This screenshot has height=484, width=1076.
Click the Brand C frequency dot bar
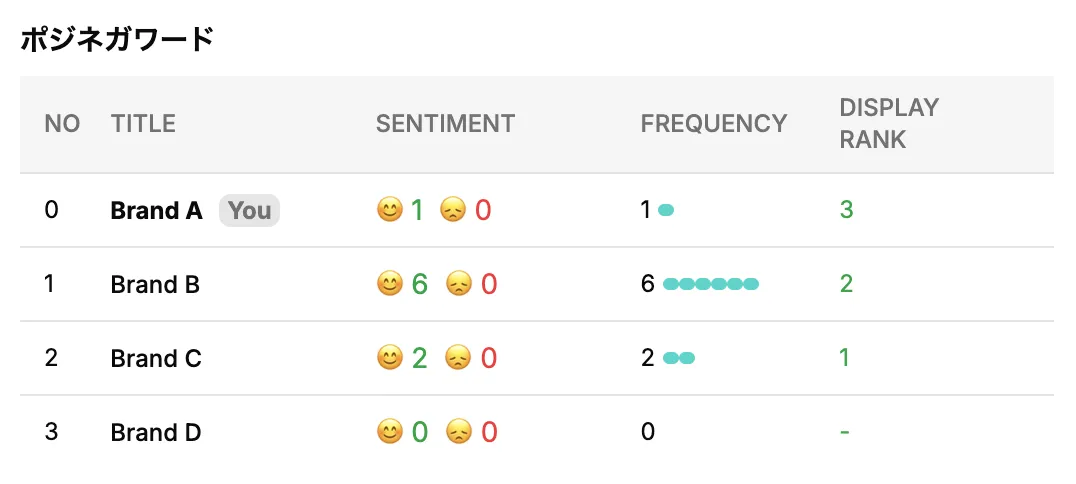point(679,358)
